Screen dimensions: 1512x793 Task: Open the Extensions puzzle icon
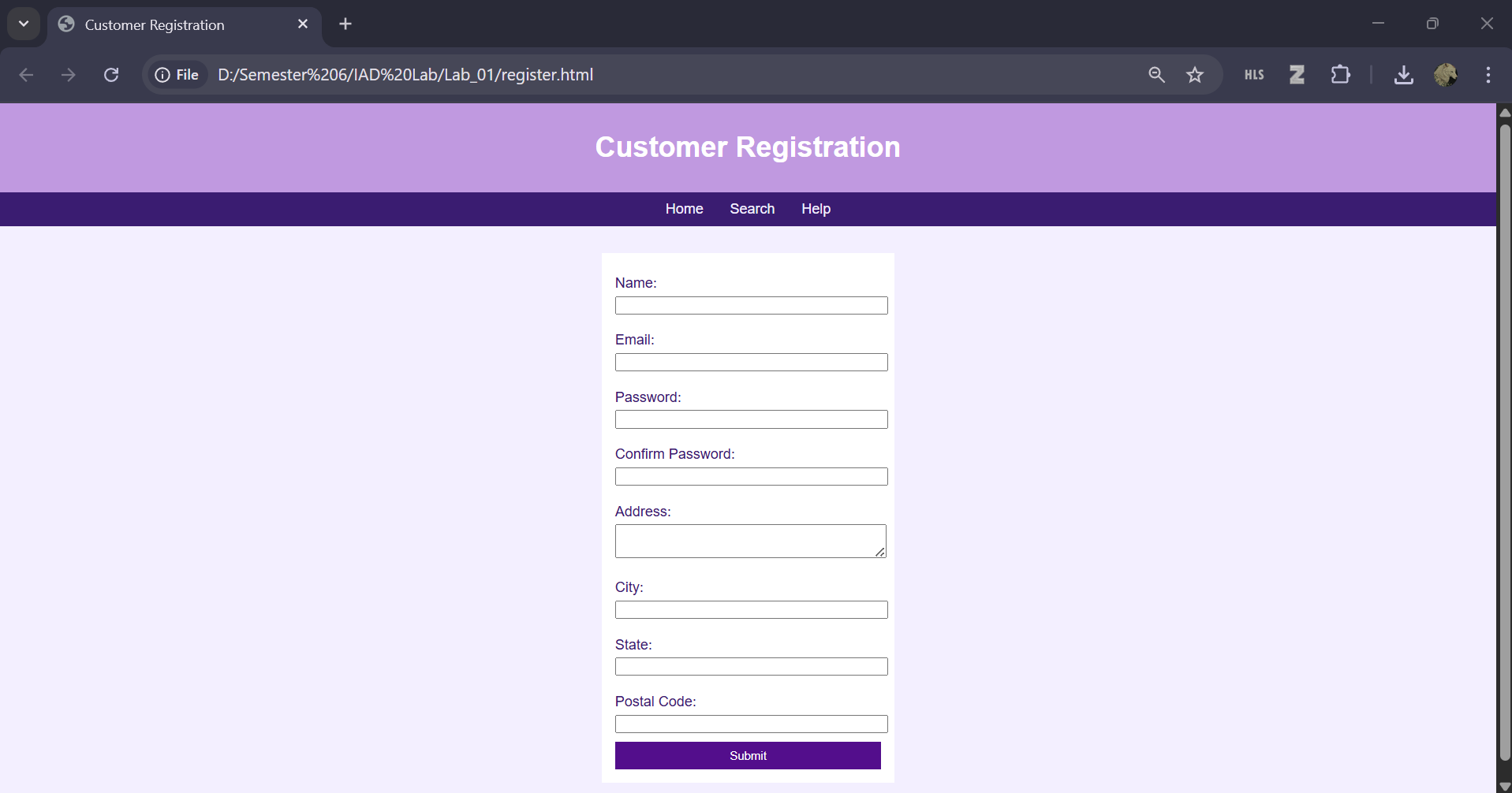pos(1340,75)
